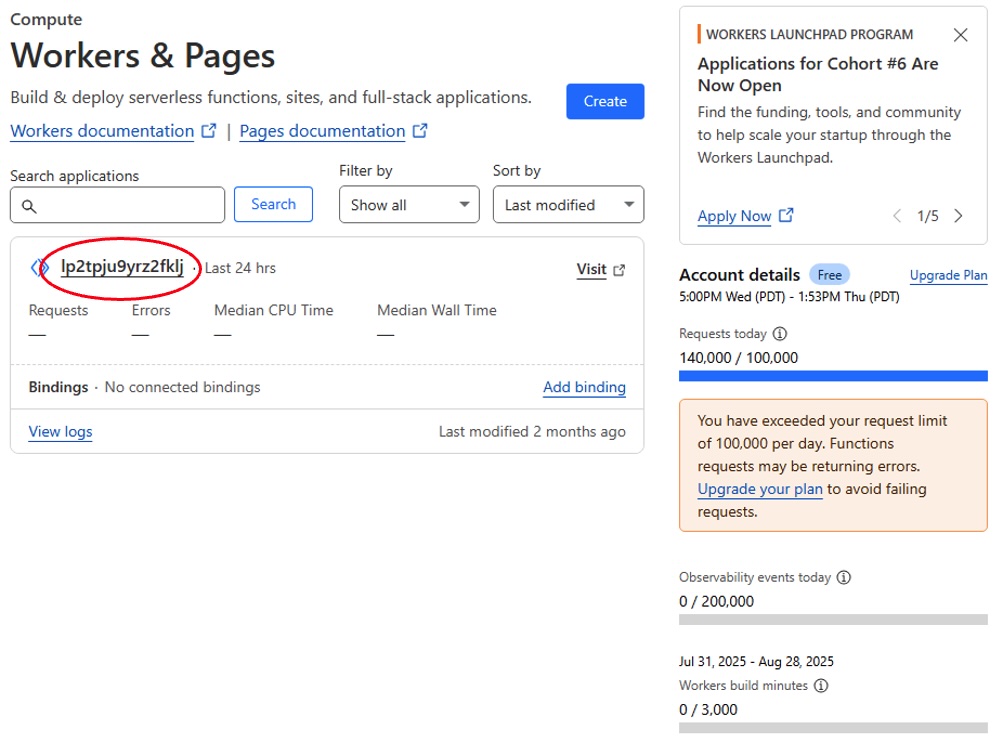
Task: Click the Workers build minutes progress bar
Action: coord(833,728)
